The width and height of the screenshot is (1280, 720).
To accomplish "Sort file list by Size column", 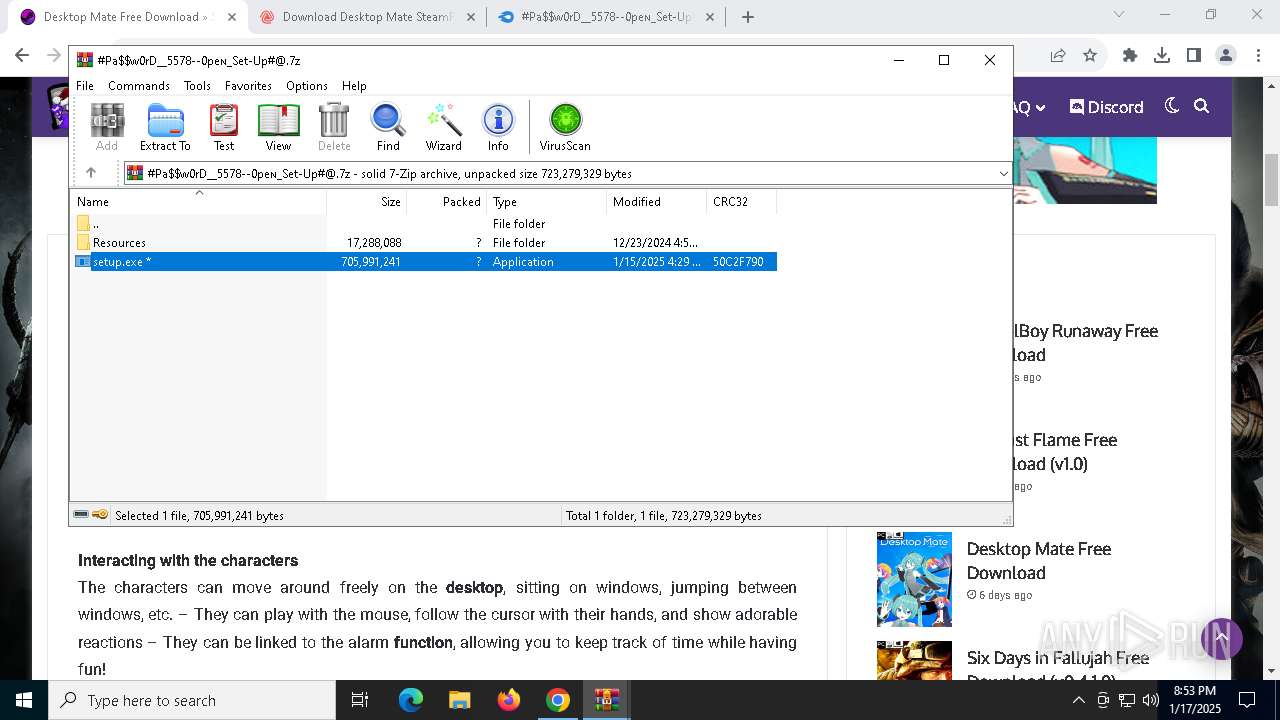I will coord(366,201).
